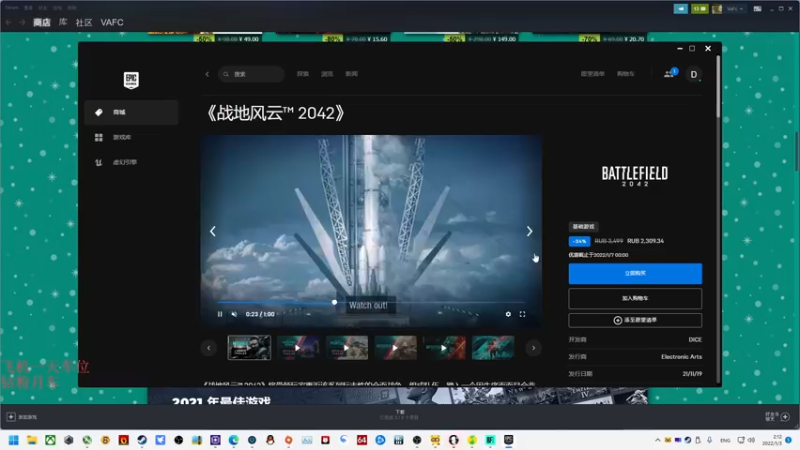
Task: Open the Library (游戏库) sidebar section
Action: point(131,137)
